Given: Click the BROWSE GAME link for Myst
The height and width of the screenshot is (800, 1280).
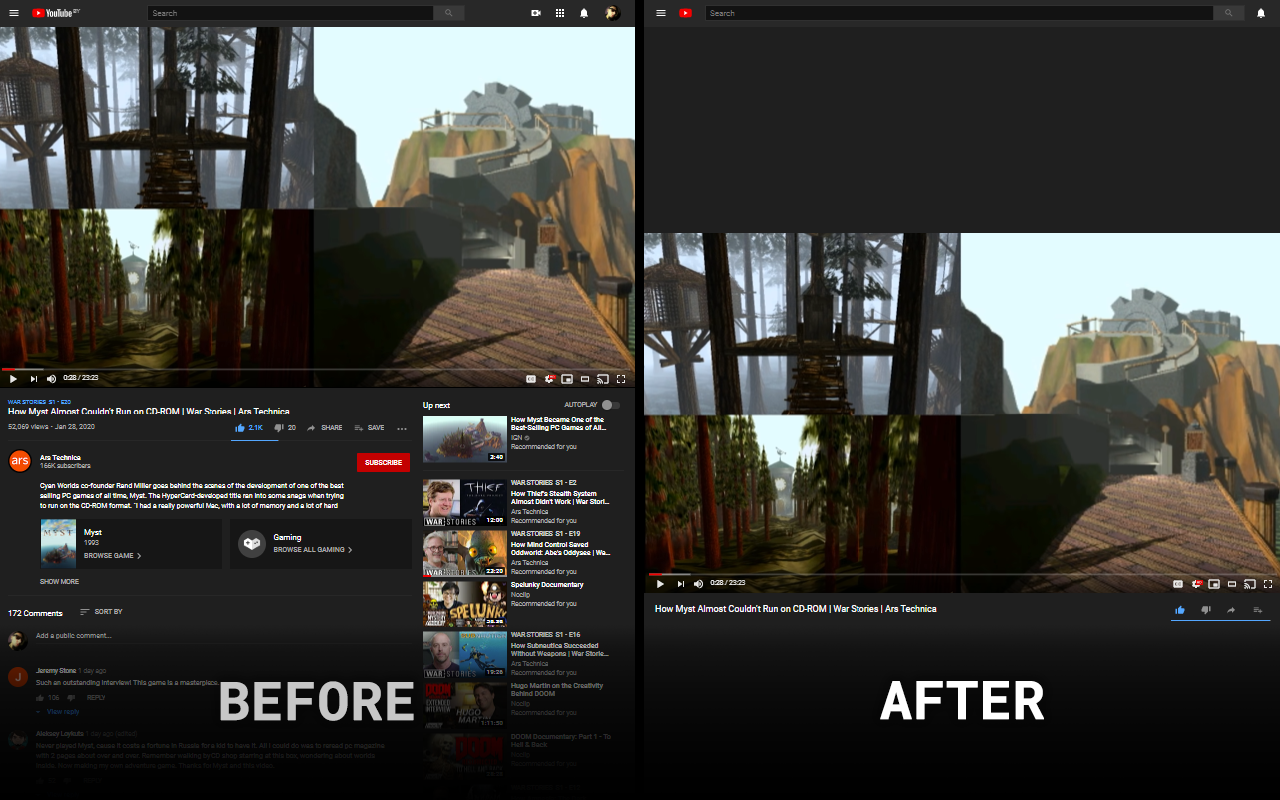Looking at the screenshot, I should (112, 555).
